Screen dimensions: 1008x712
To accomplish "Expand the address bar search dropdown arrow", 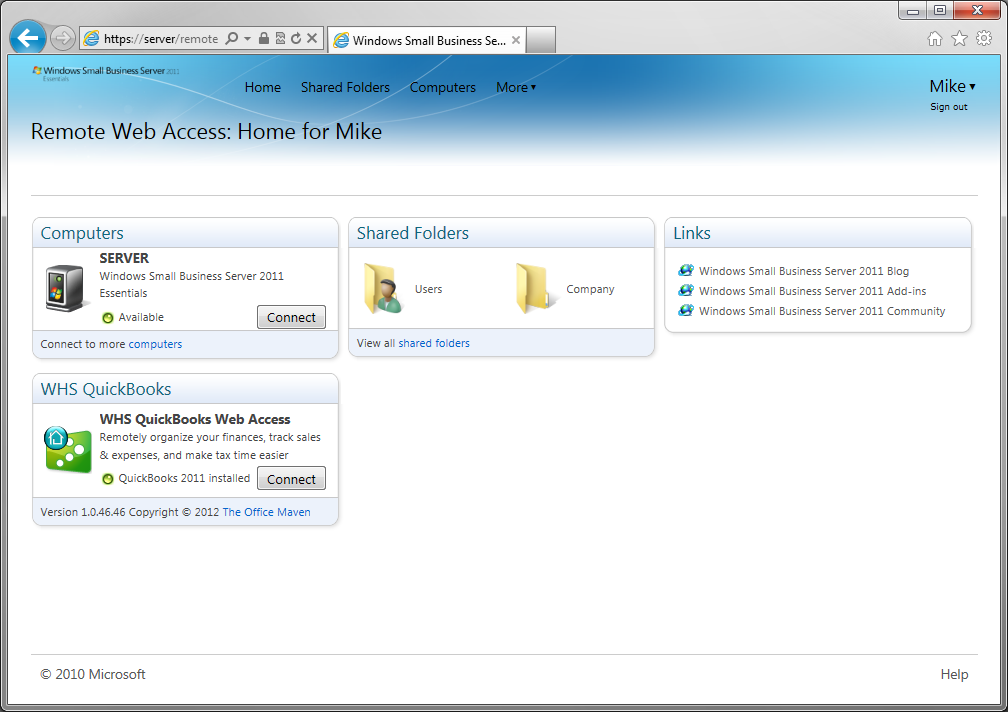I will pos(247,39).
